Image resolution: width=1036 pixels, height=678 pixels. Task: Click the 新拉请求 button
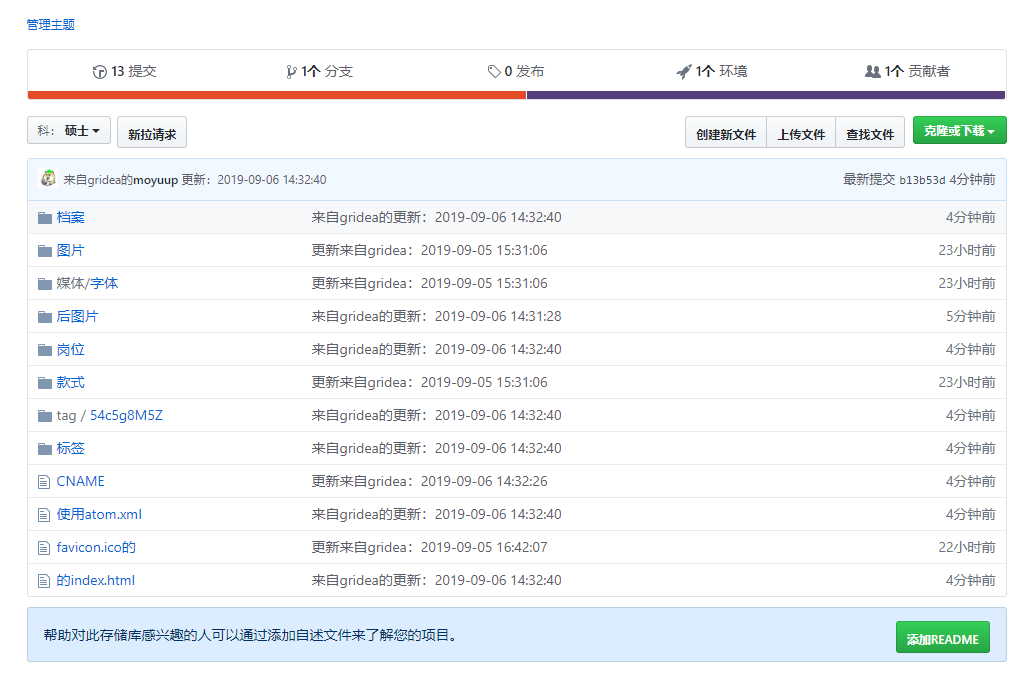(151, 131)
